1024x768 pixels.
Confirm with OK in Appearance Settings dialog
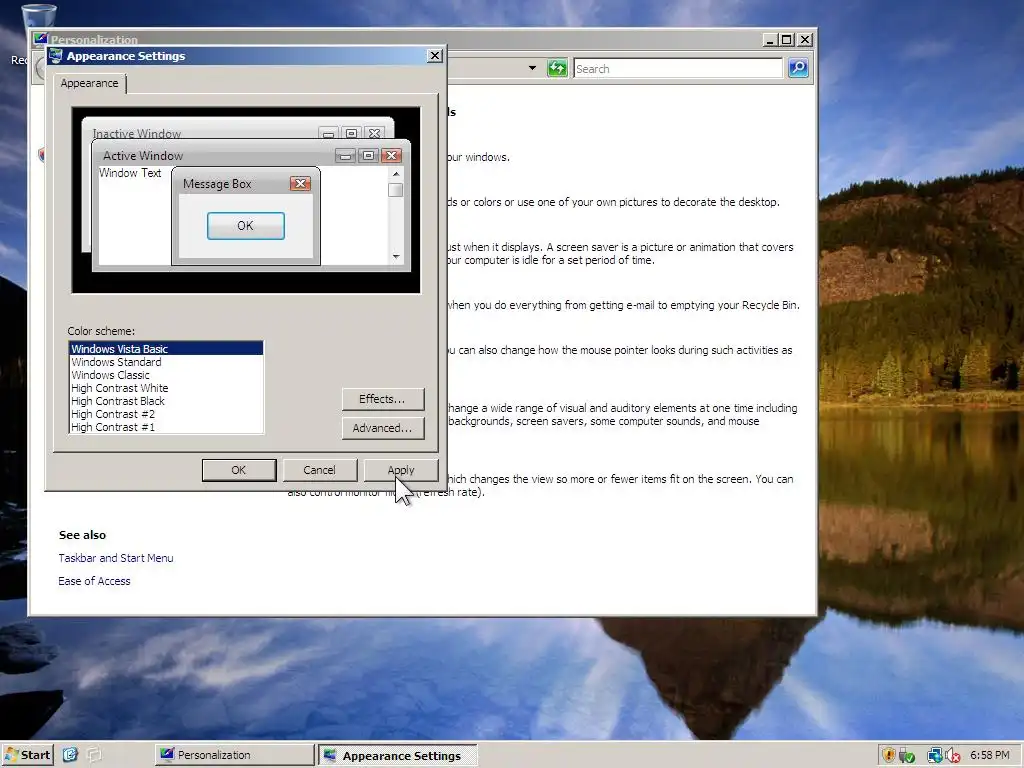pyautogui.click(x=238, y=470)
